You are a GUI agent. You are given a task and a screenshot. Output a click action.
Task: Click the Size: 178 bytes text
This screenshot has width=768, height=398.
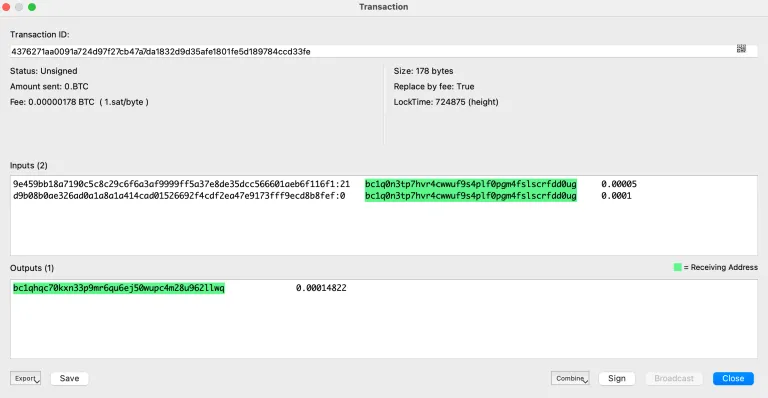point(423,71)
